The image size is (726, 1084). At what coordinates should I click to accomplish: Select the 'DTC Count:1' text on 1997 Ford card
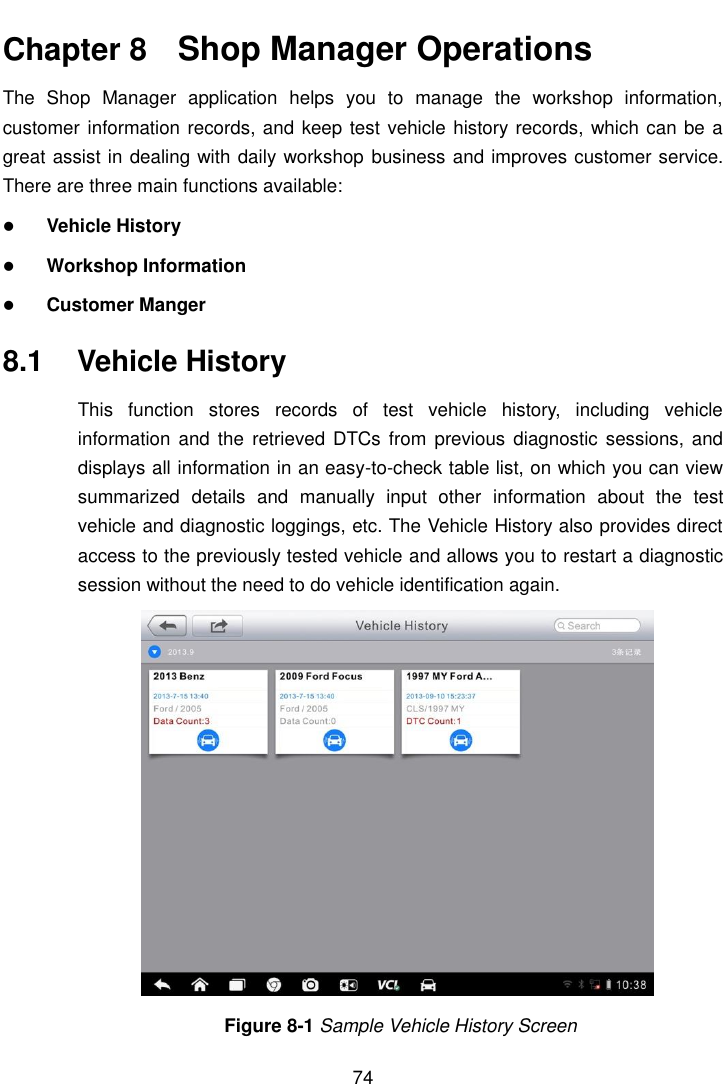(x=434, y=721)
